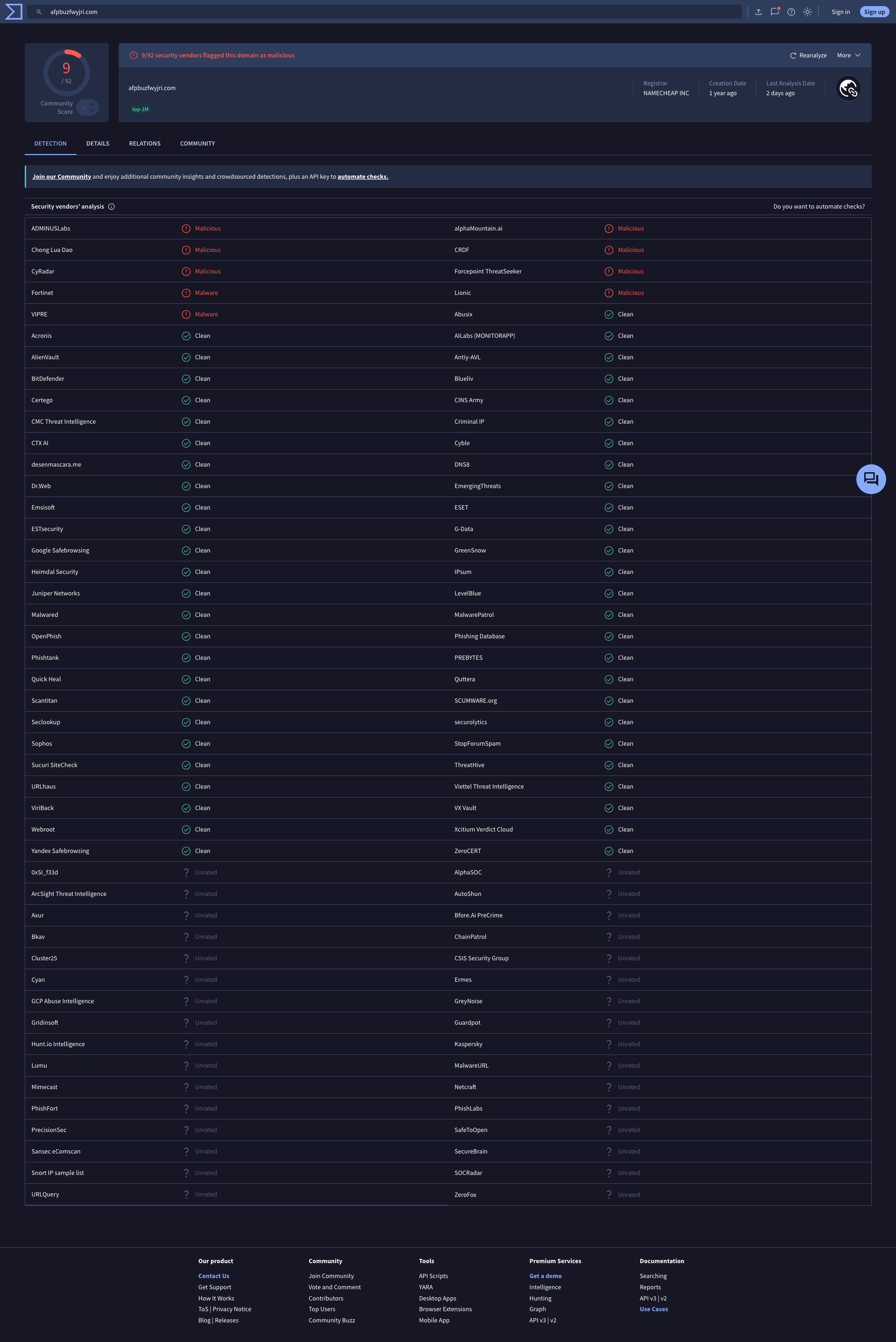Click the clean checkmark icon for Sophos
The width and height of the screenshot is (896, 1342).
tap(186, 744)
